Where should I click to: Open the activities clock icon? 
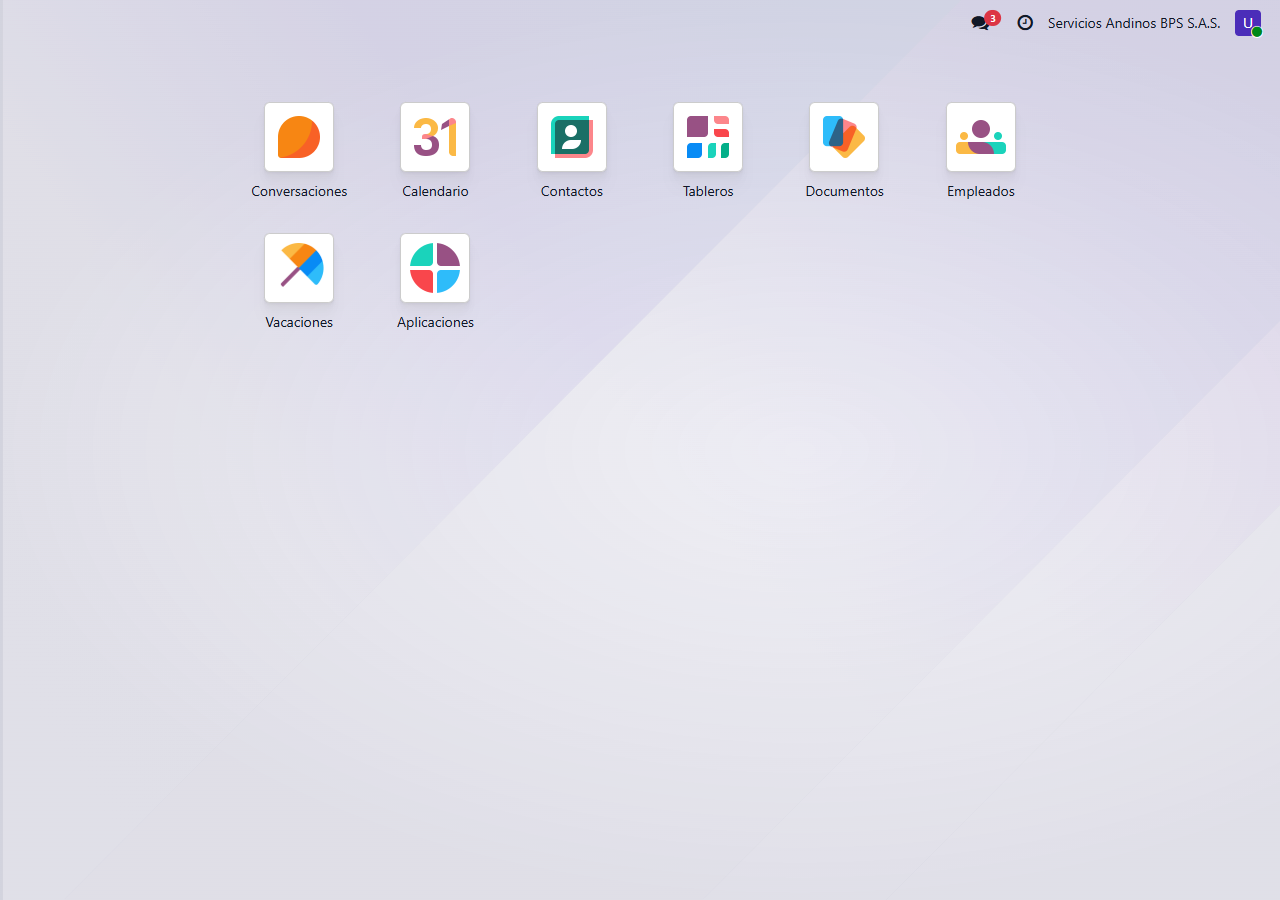(1025, 23)
